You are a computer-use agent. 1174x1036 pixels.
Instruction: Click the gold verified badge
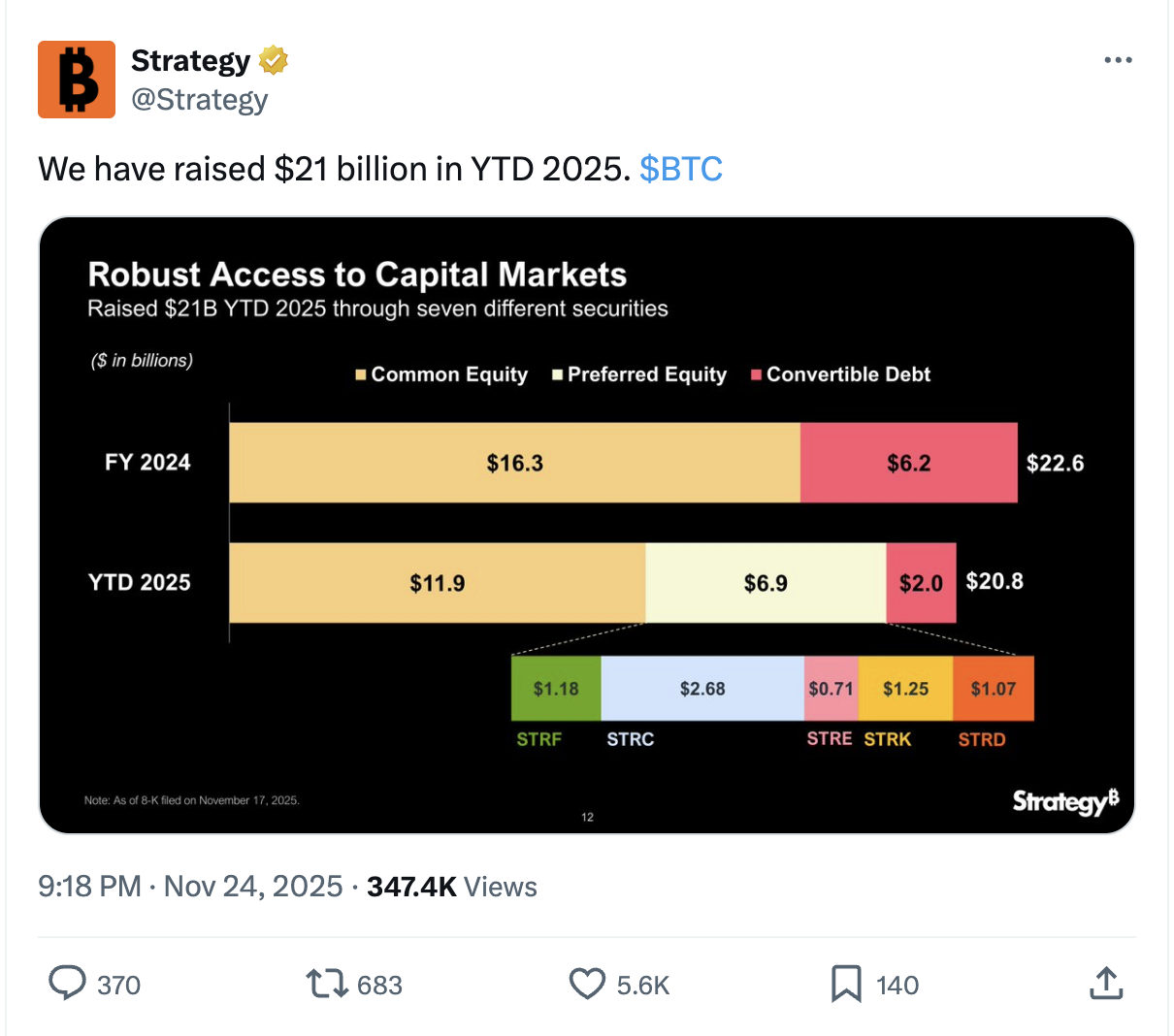pos(274,60)
